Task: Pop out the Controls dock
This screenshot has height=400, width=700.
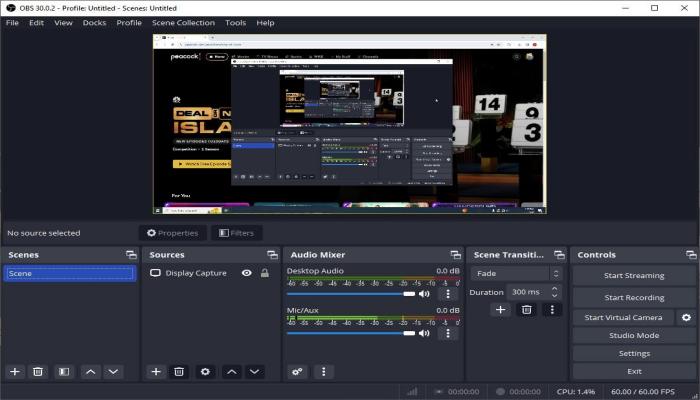Action: coord(691,255)
